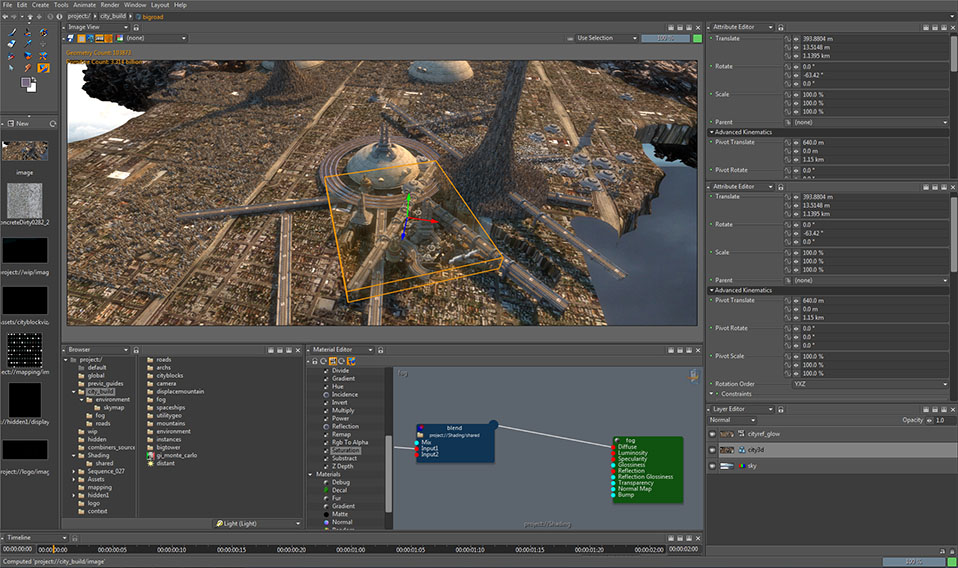Select the green fog node in the material graph
Image resolution: width=958 pixels, height=568 pixels.
pyautogui.click(x=648, y=468)
